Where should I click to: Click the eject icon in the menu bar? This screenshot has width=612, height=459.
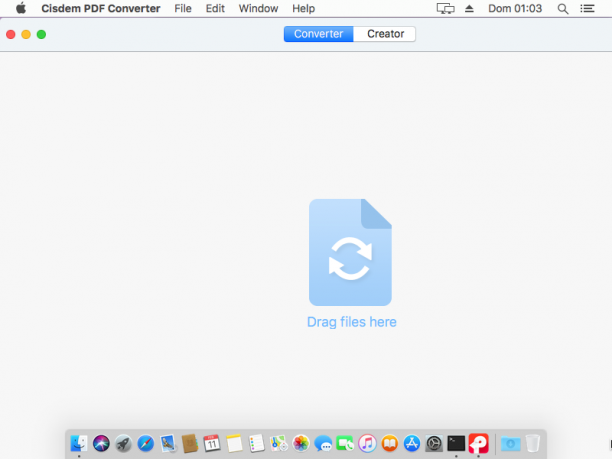coord(469,9)
